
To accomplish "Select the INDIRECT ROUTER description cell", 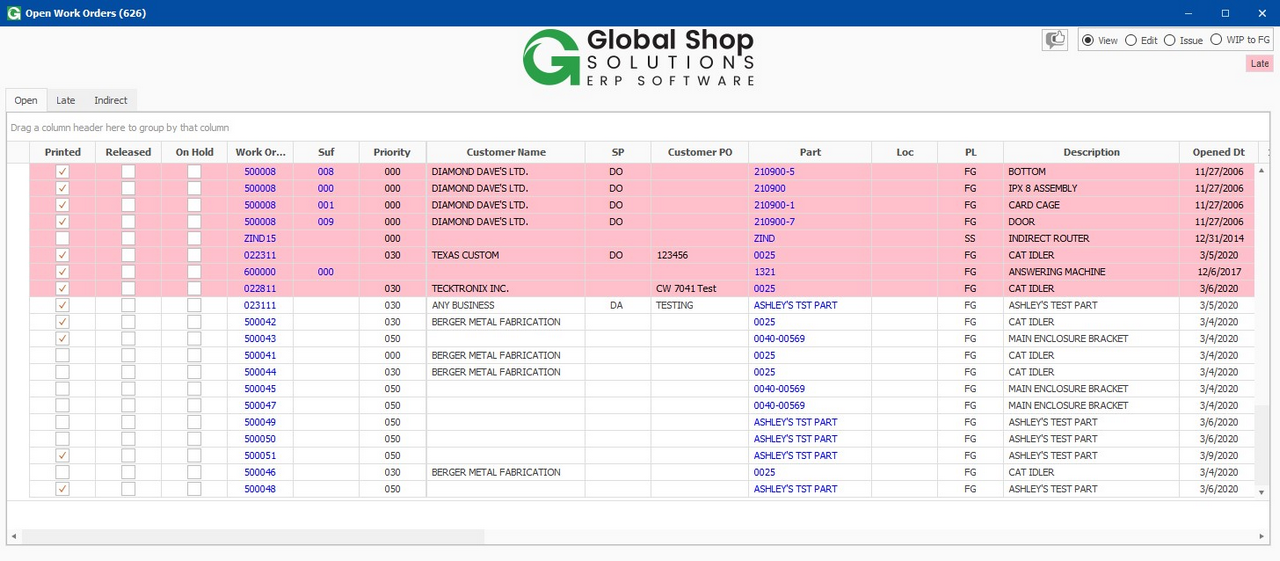I will tap(1091, 238).
